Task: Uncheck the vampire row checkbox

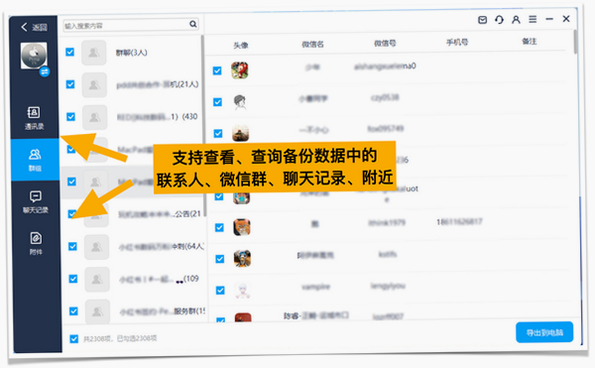Action: click(x=220, y=290)
